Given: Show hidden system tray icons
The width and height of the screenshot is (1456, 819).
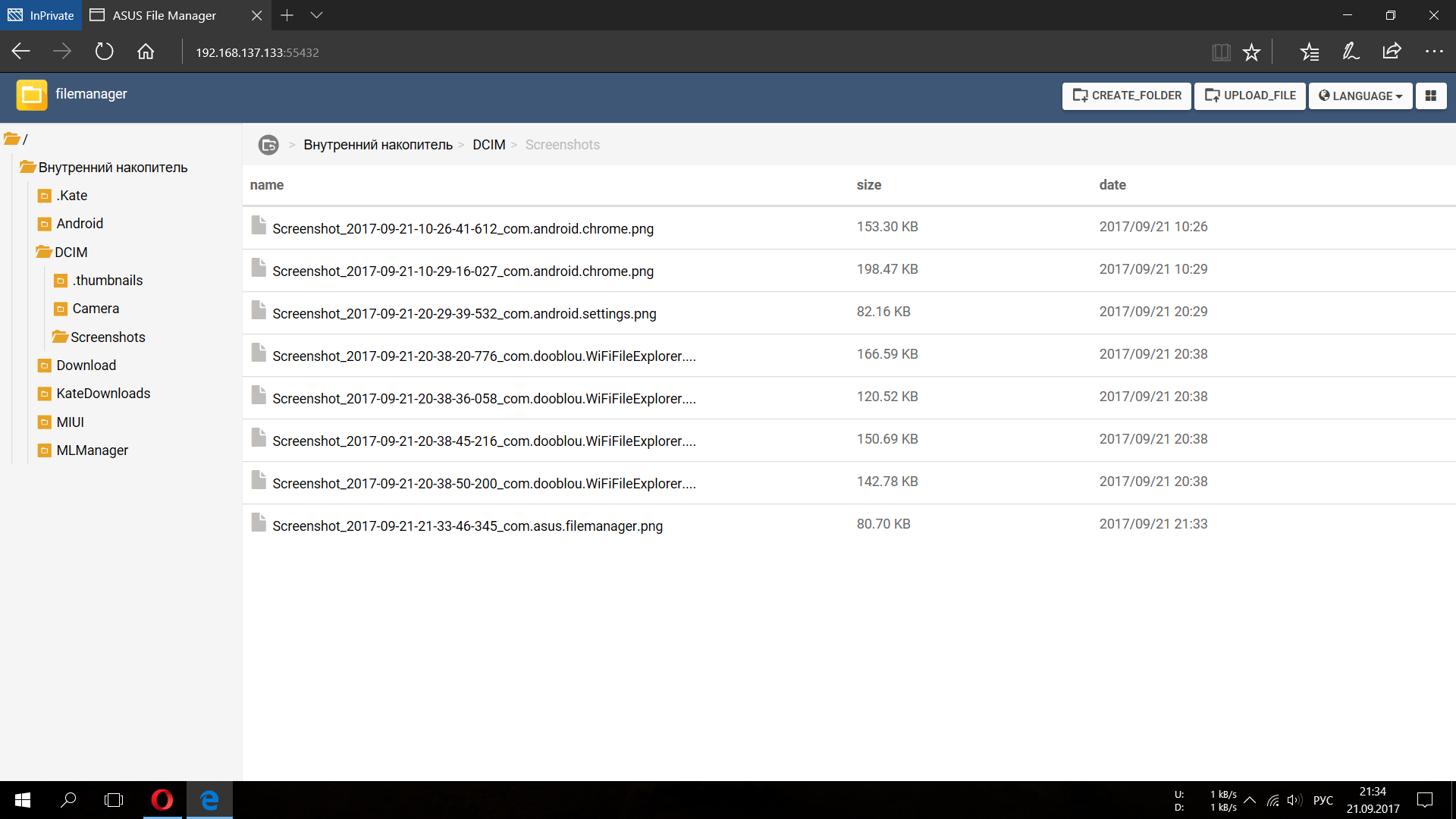Looking at the screenshot, I should [1250, 800].
